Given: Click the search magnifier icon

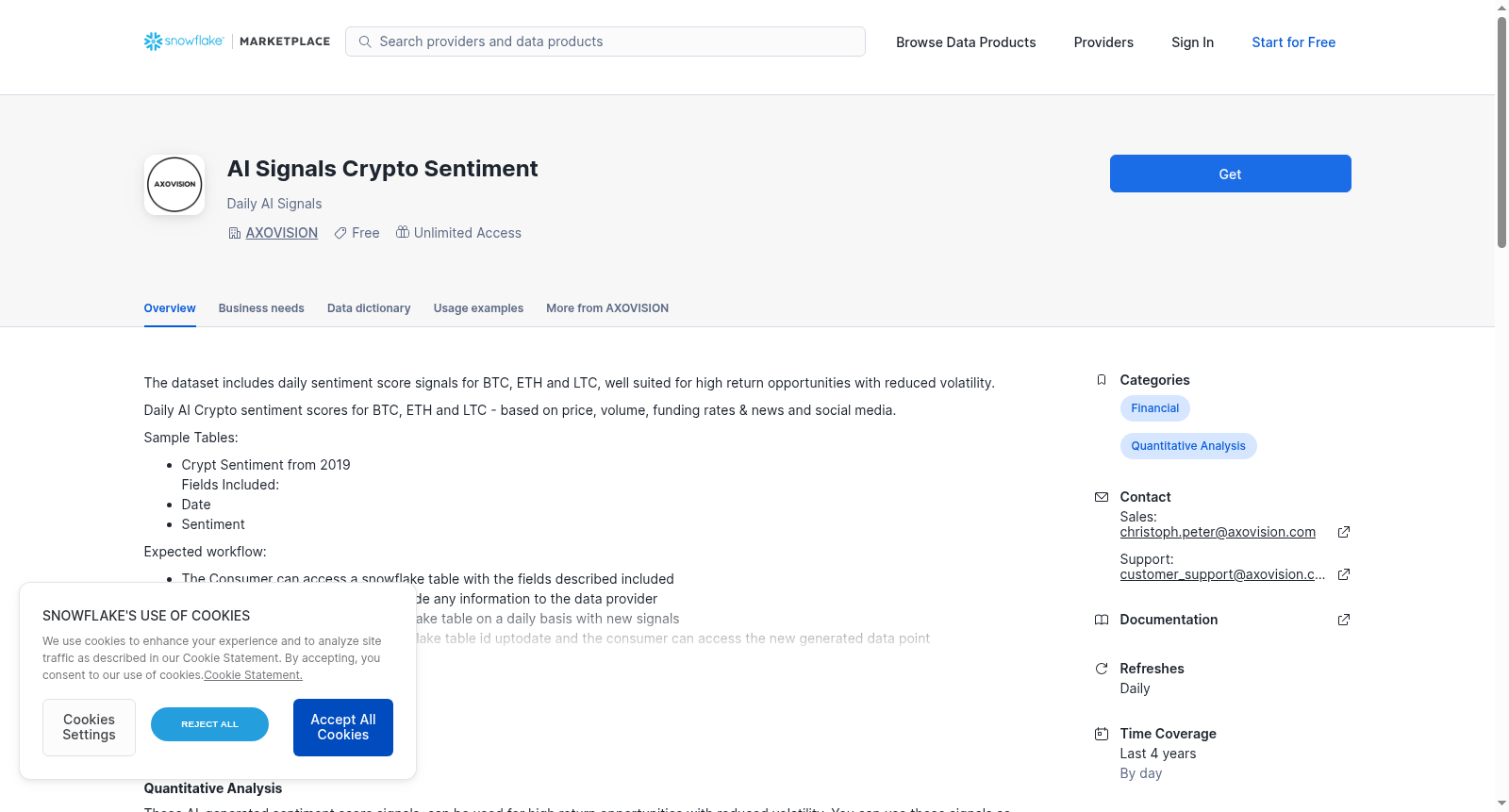Looking at the screenshot, I should tap(365, 41).
